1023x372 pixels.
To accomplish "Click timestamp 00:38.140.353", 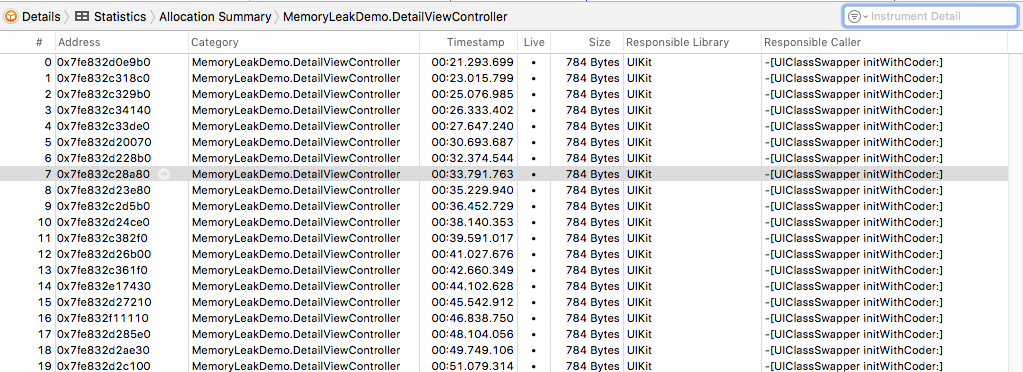I will 472,223.
